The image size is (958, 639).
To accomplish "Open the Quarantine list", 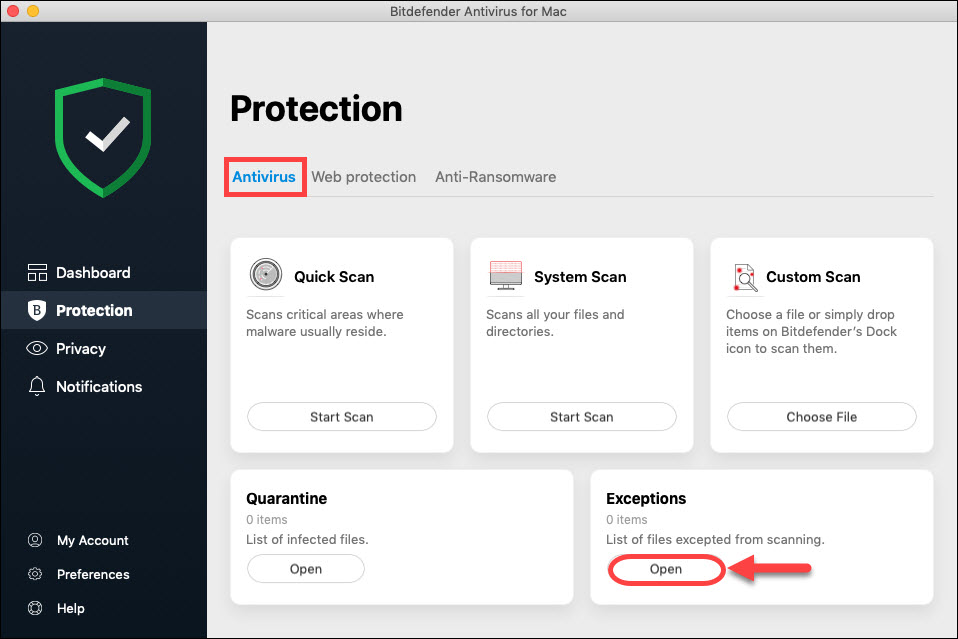I will (305, 568).
